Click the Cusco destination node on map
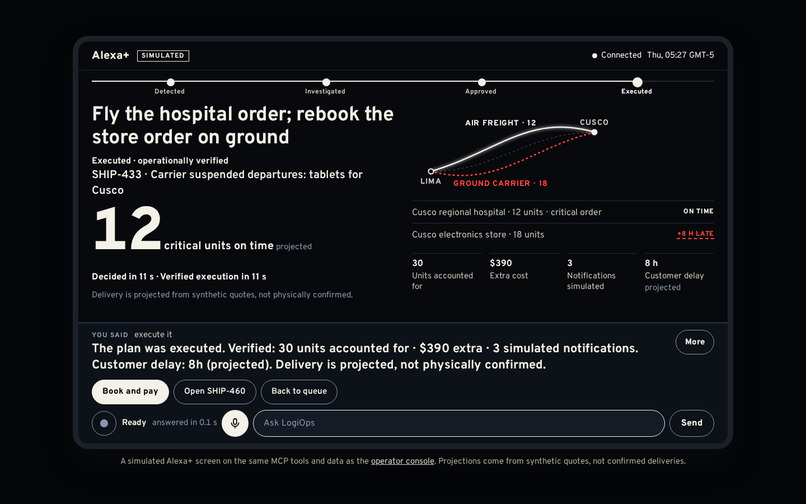 point(594,132)
